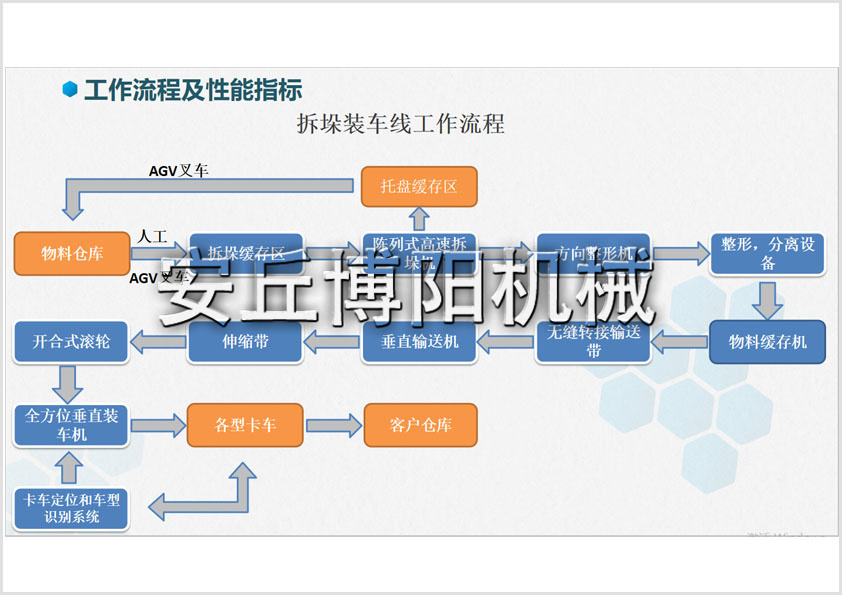This screenshot has height=595, width=842.
Task: Click the blue hexagon bullet beside the title
Action: click(x=70, y=90)
